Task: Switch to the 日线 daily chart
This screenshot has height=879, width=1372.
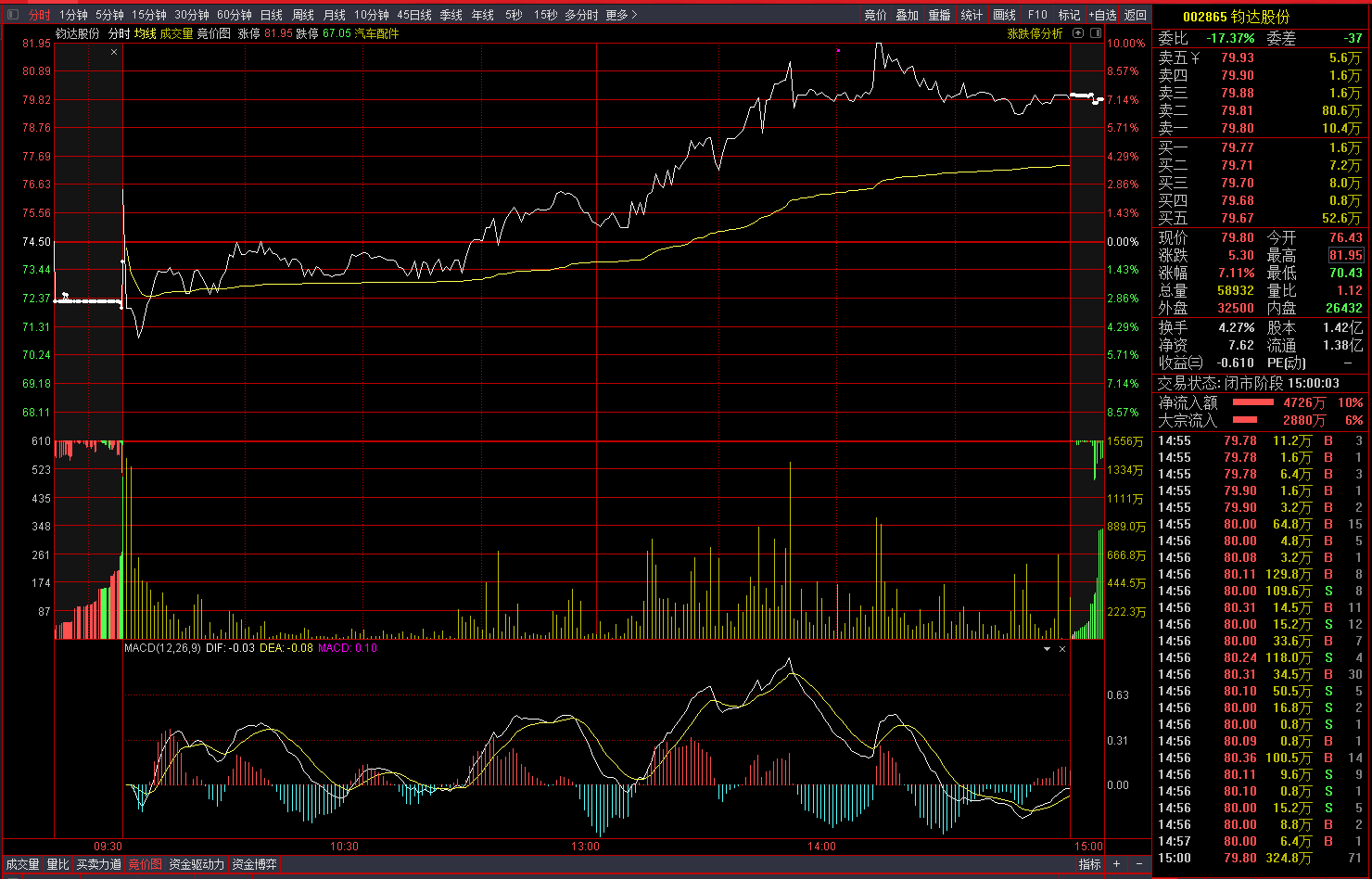Action: click(272, 15)
